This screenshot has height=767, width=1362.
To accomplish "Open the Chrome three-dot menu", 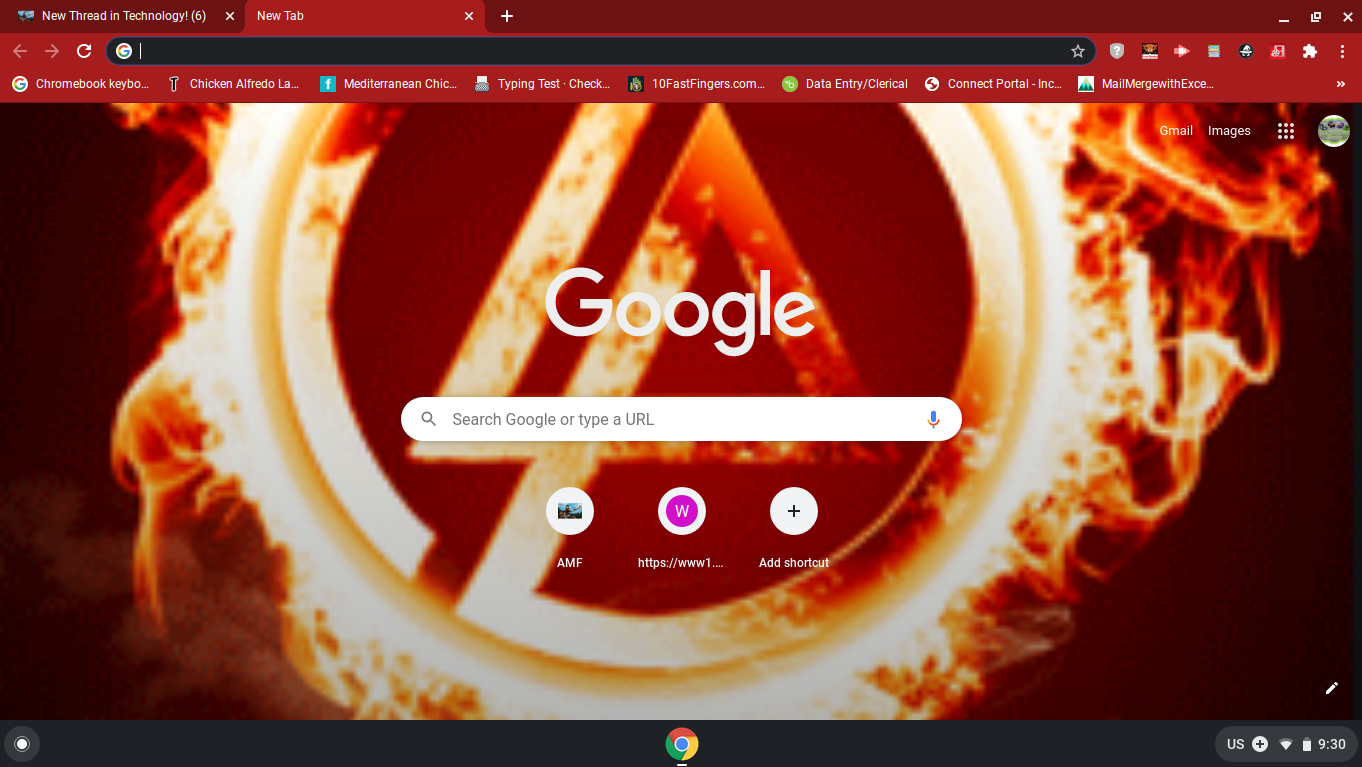I will point(1342,51).
